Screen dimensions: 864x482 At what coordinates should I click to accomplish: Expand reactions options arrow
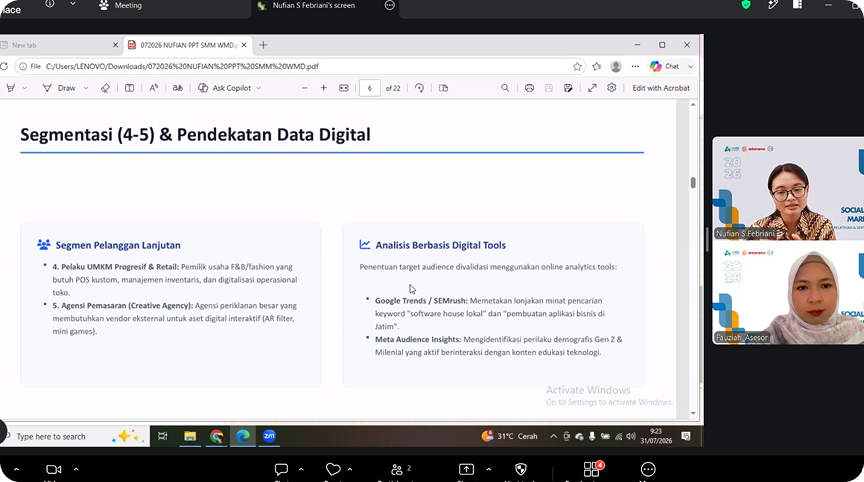point(349,469)
